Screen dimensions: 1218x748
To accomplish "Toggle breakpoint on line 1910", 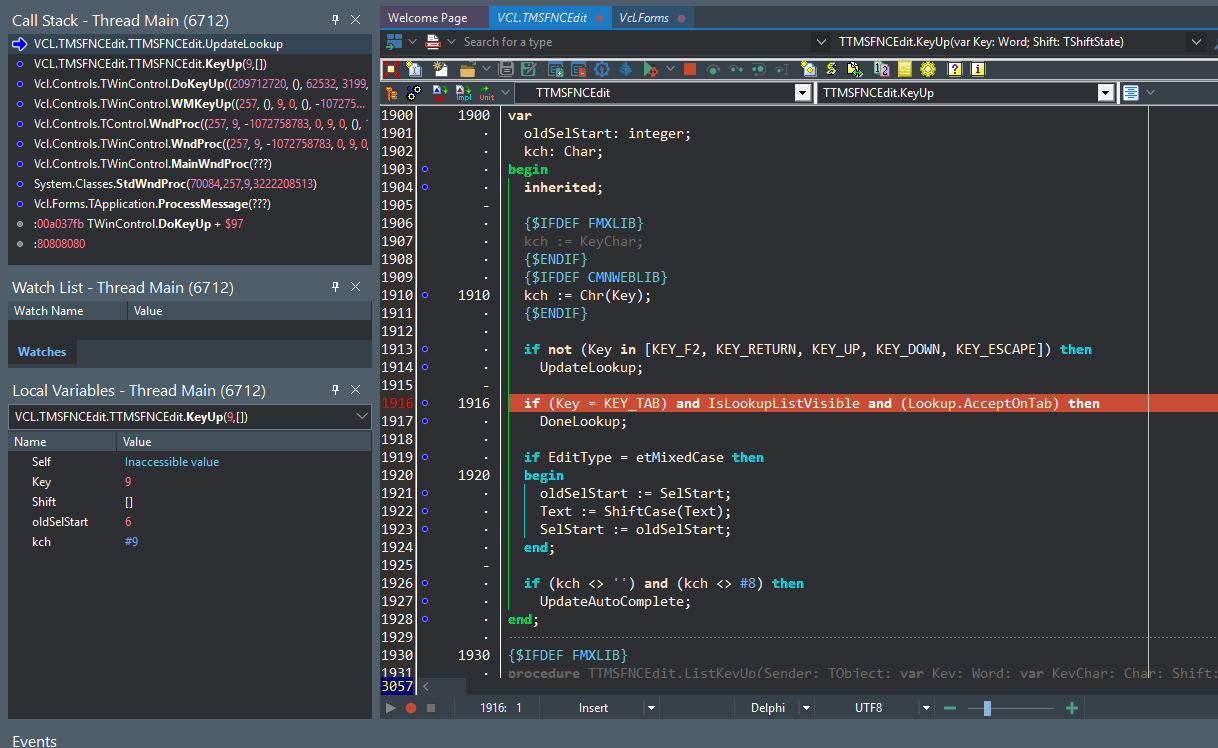I will pyautogui.click(x=425, y=295).
